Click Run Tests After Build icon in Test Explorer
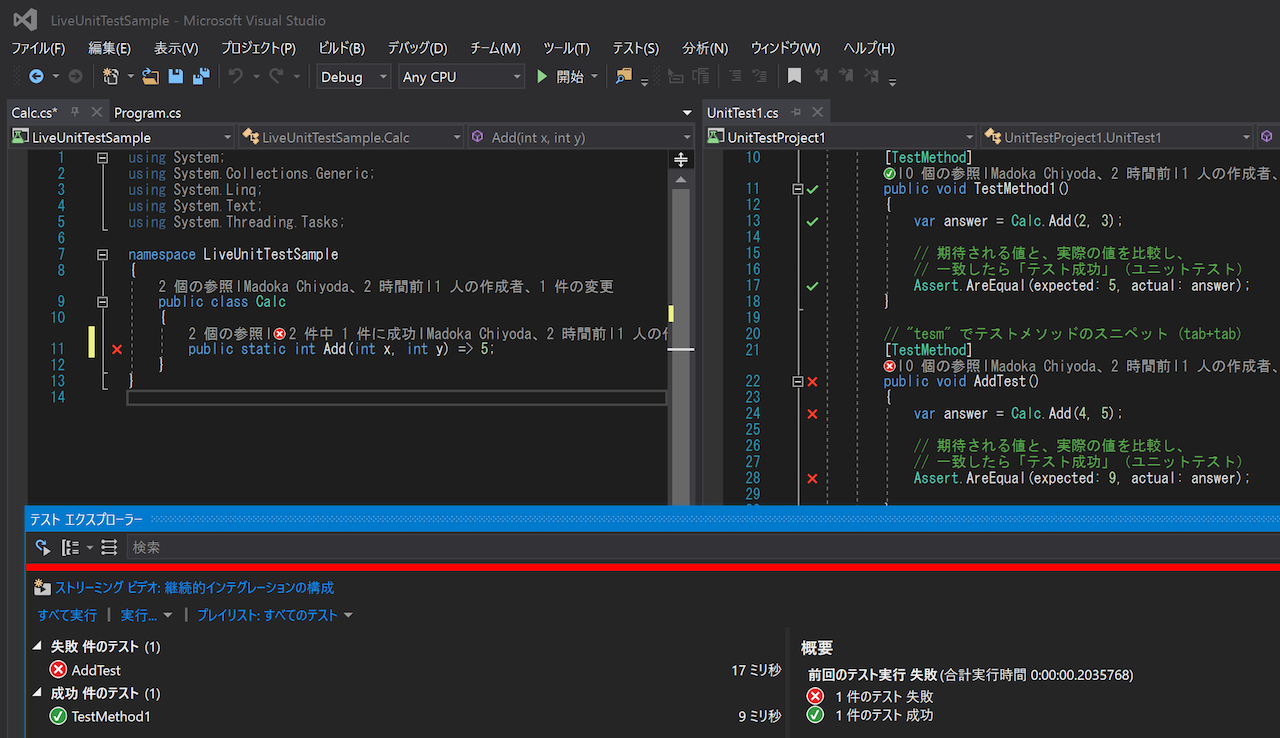This screenshot has width=1280, height=738. 43,547
